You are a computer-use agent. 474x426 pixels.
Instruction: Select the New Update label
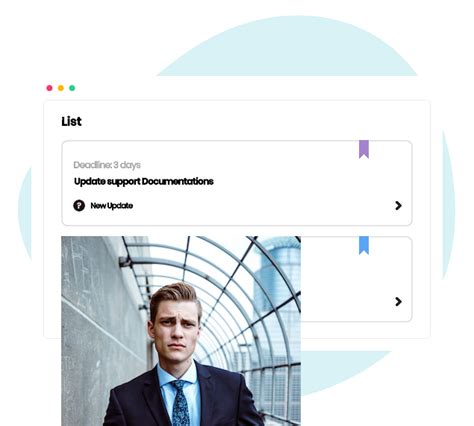point(112,206)
